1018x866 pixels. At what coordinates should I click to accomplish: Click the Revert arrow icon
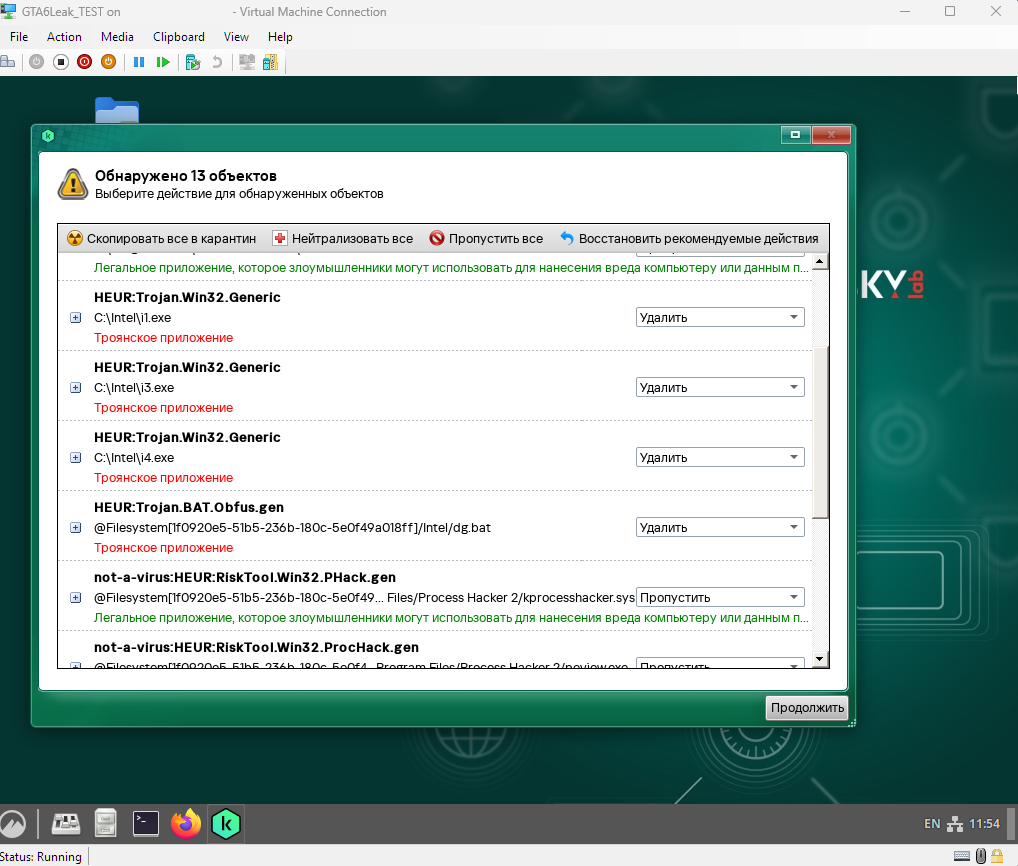[217, 62]
